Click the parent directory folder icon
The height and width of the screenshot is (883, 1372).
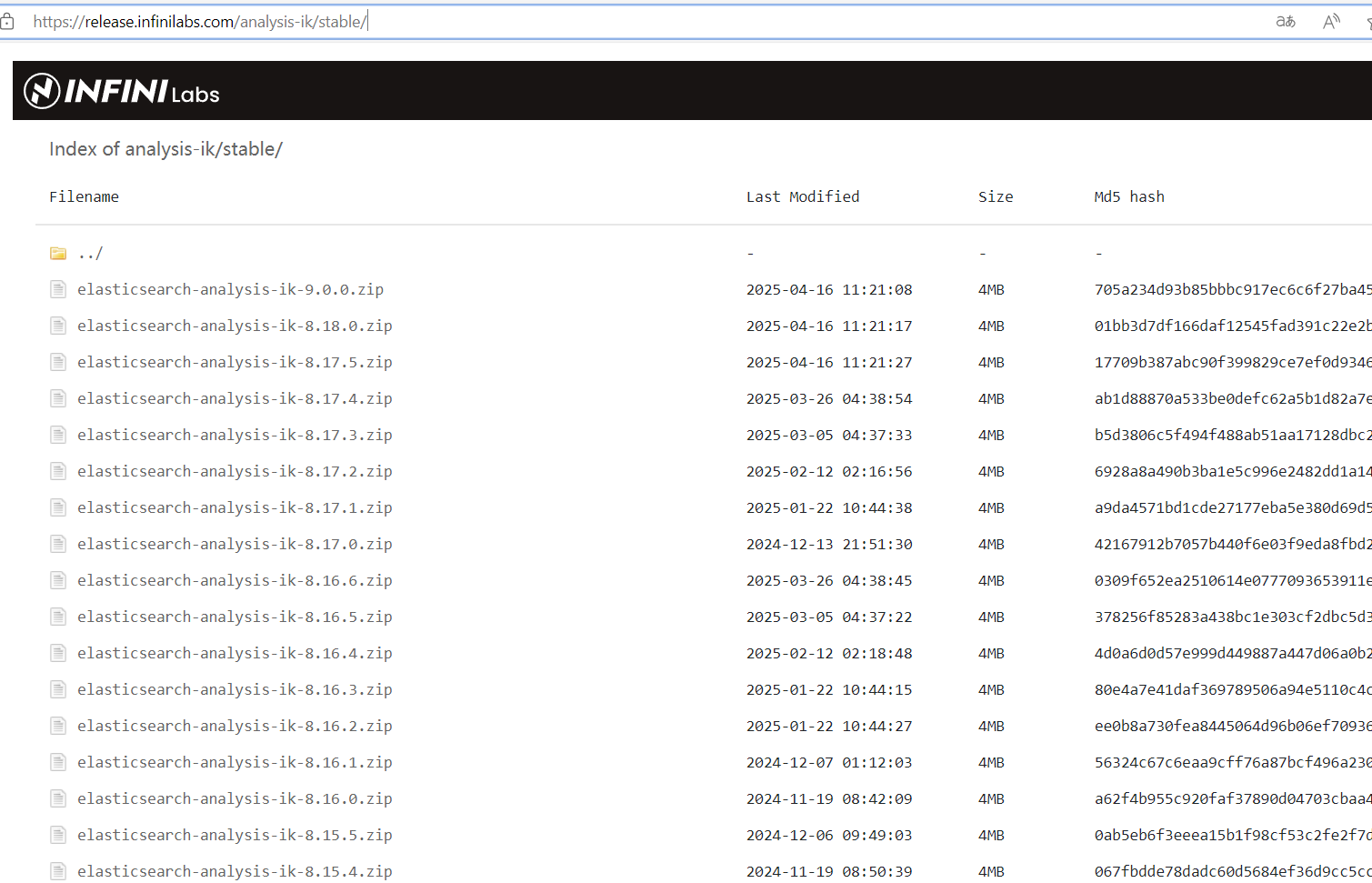tap(58, 253)
